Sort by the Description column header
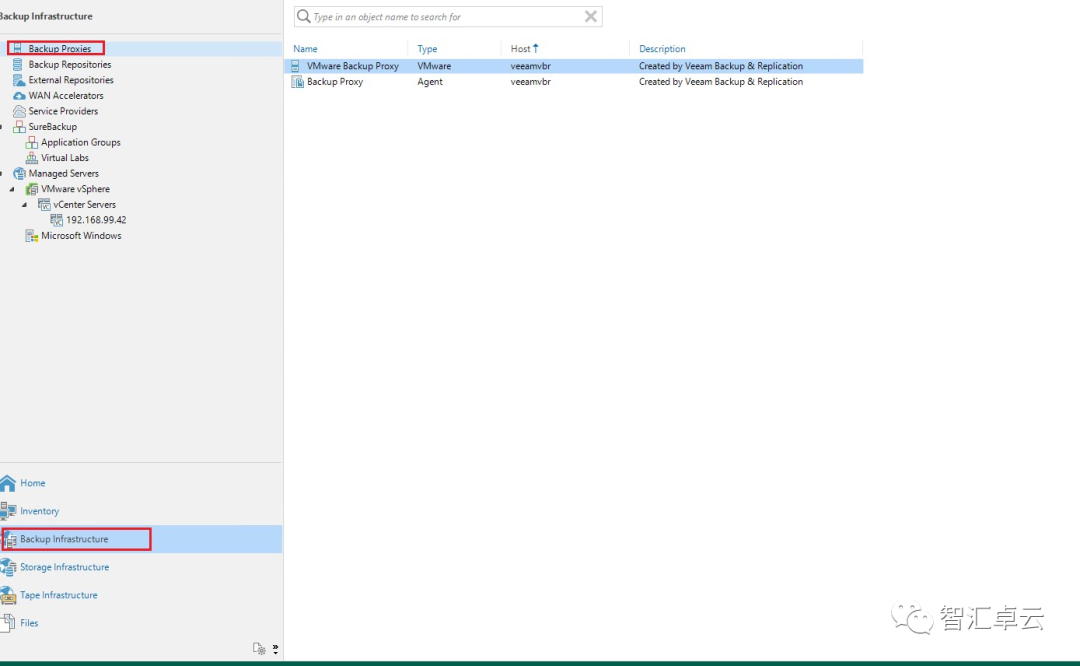This screenshot has width=1080, height=666. [662, 49]
